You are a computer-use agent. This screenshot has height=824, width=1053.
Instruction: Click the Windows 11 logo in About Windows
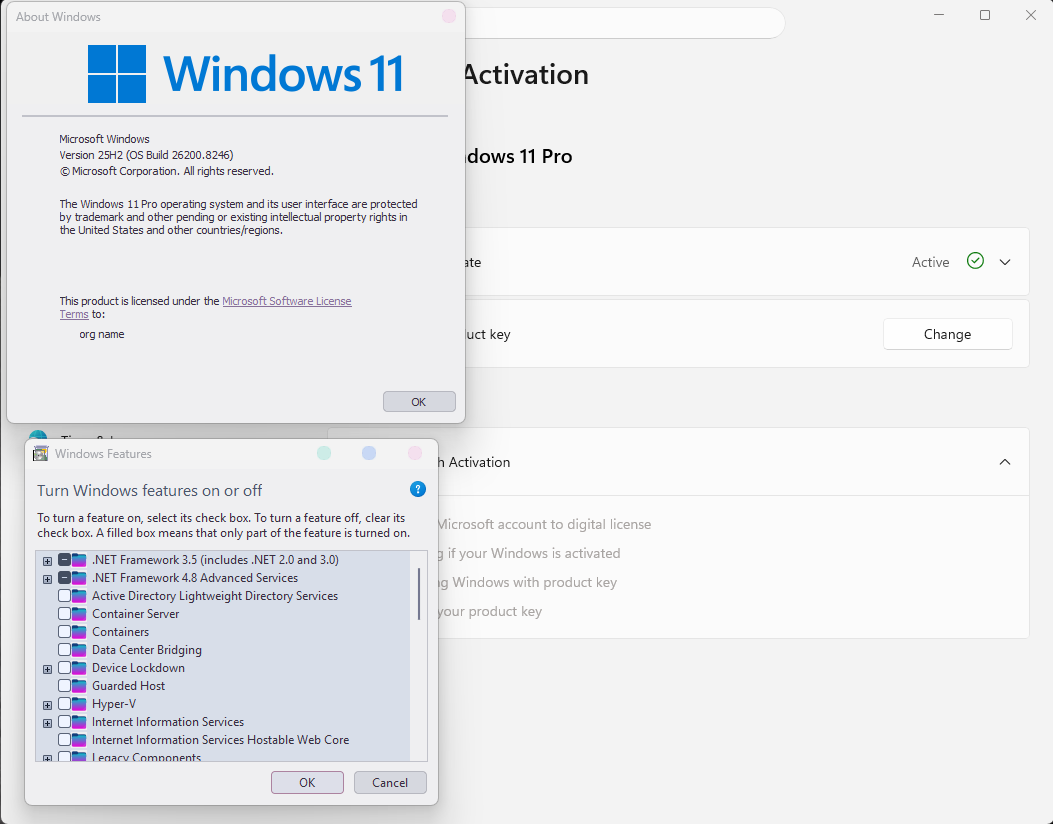[x=246, y=74]
